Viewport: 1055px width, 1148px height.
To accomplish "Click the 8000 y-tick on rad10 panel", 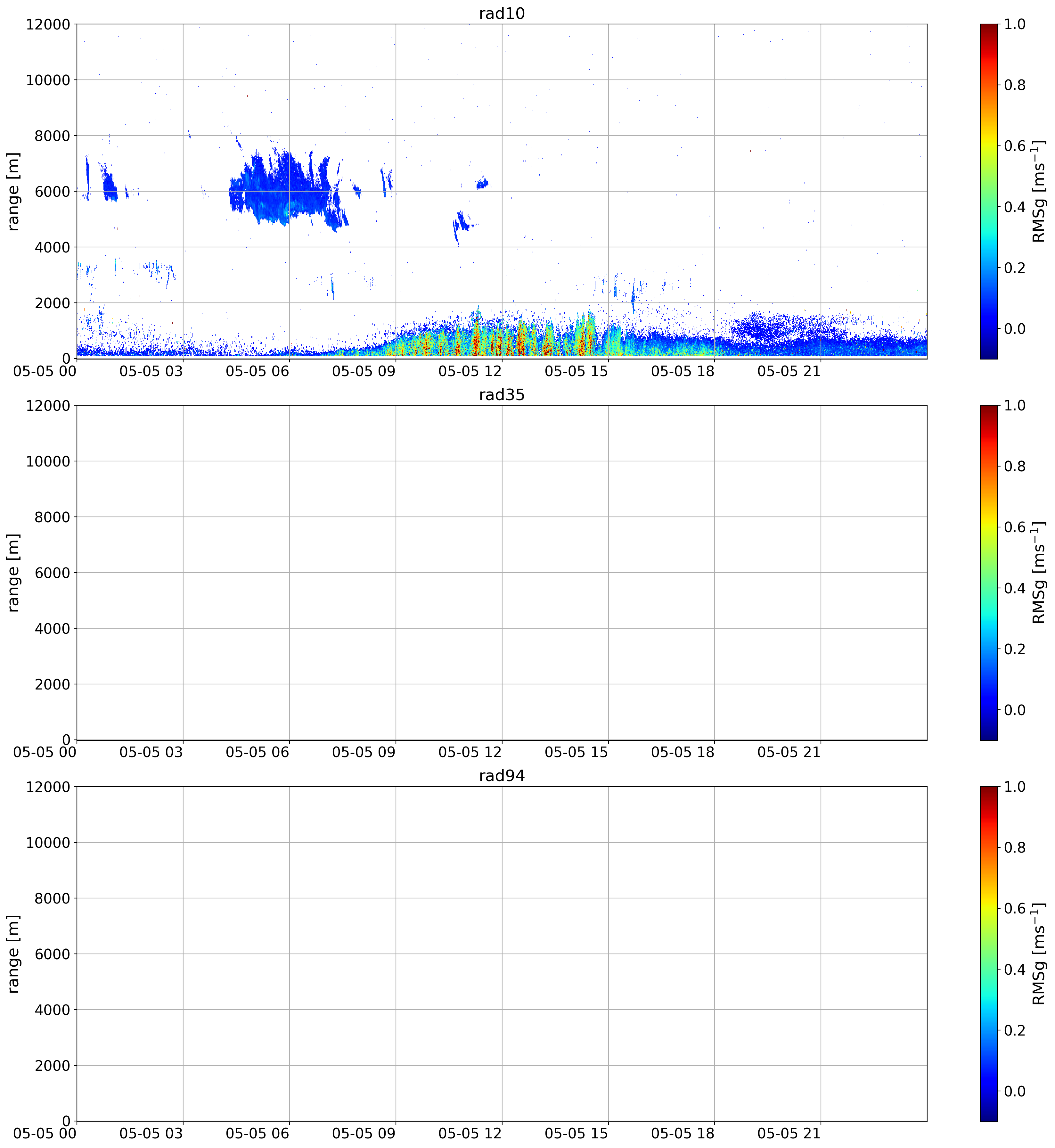I will pyautogui.click(x=52, y=136).
